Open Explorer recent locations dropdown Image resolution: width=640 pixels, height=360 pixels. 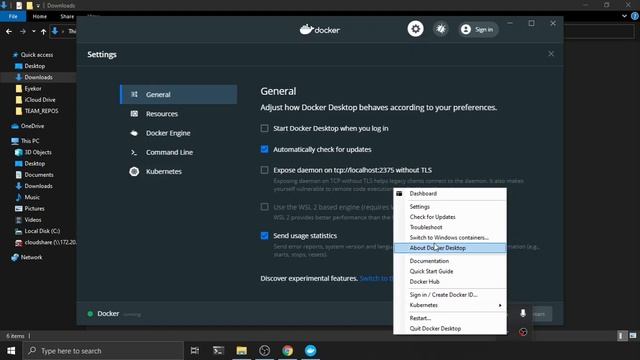33,31
